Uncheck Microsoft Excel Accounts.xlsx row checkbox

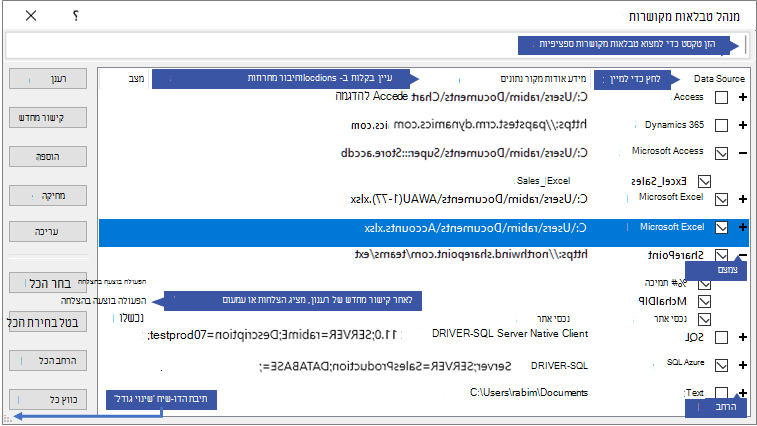tap(721, 227)
